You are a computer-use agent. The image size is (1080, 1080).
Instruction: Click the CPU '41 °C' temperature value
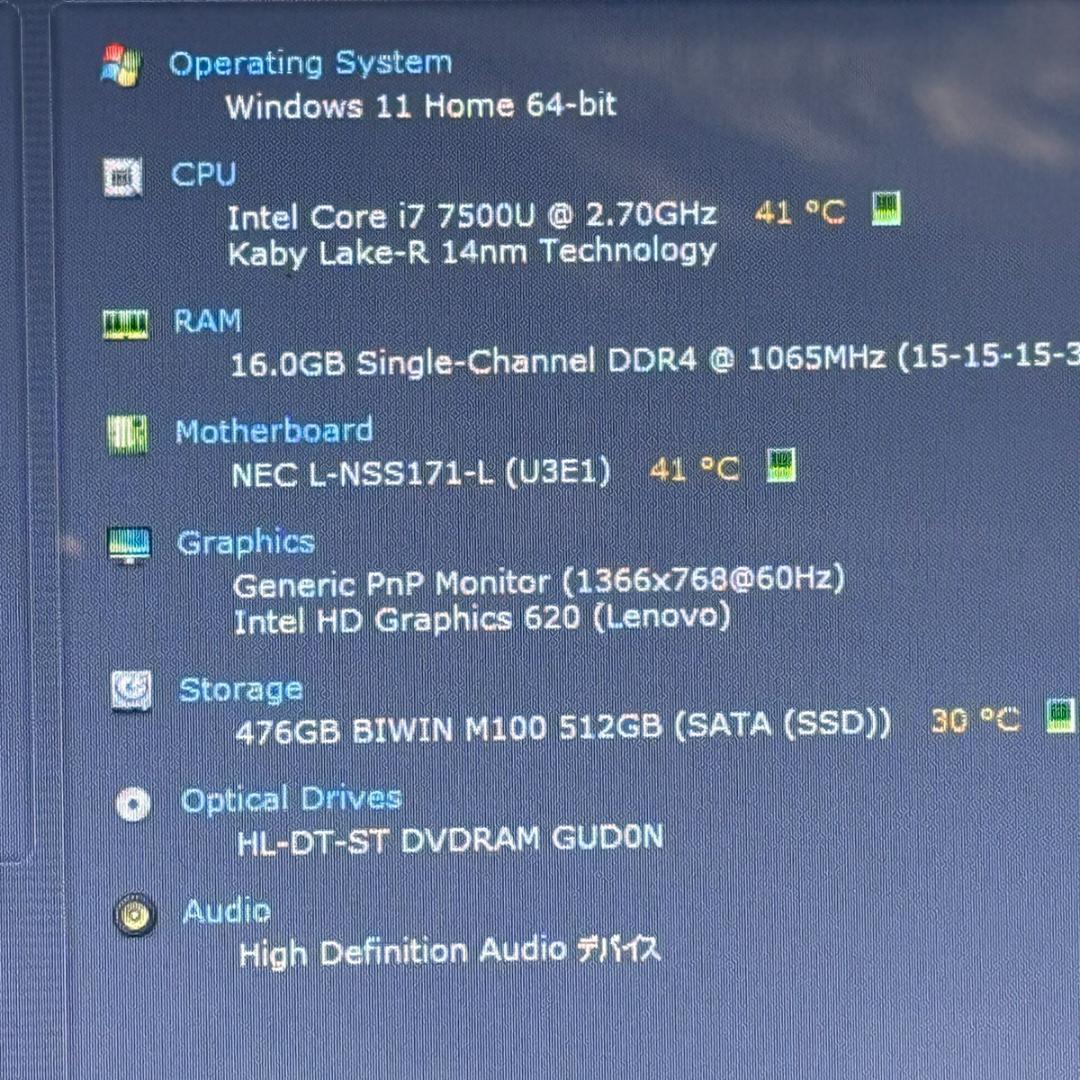pos(800,212)
